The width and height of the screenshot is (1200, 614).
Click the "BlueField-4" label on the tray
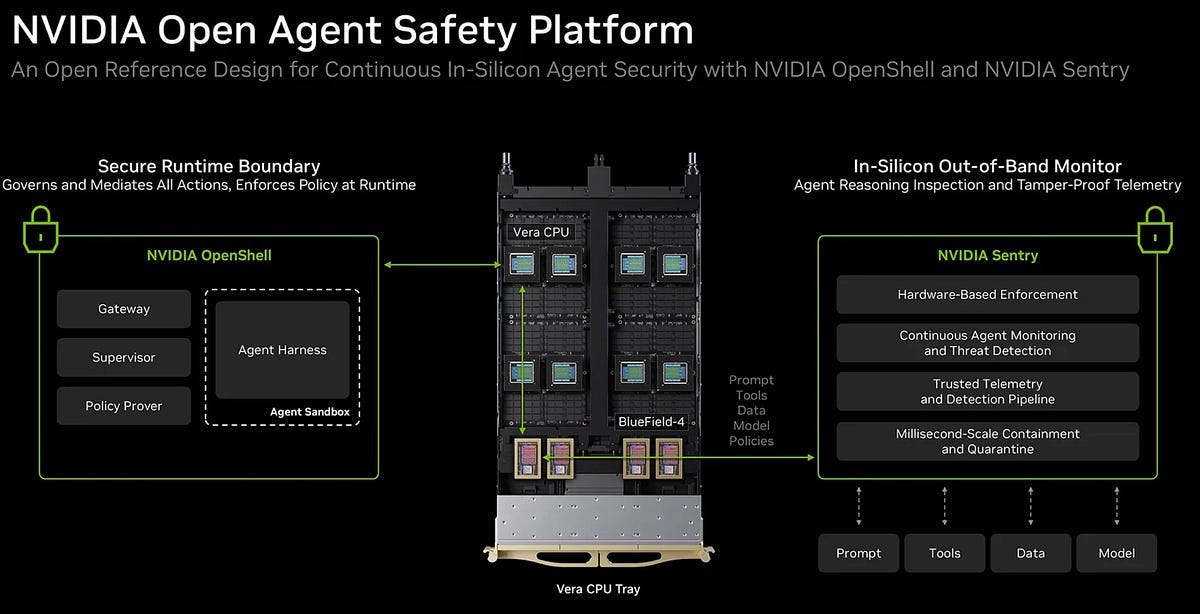(651, 421)
